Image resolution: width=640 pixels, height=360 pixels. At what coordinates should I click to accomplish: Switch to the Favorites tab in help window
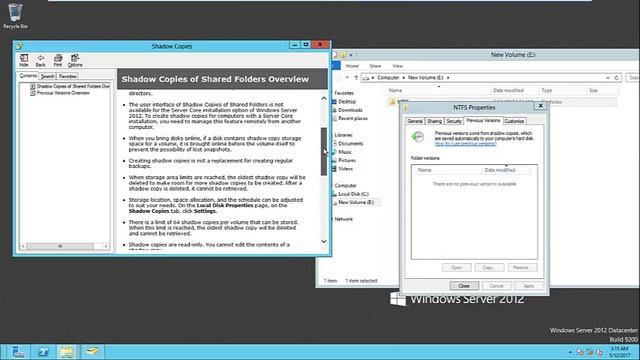point(67,76)
